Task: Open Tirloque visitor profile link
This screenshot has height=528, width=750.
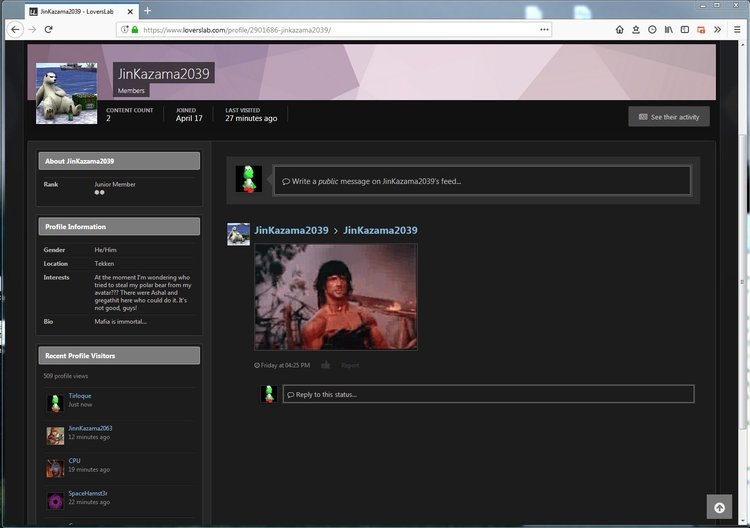Action: pos(80,396)
